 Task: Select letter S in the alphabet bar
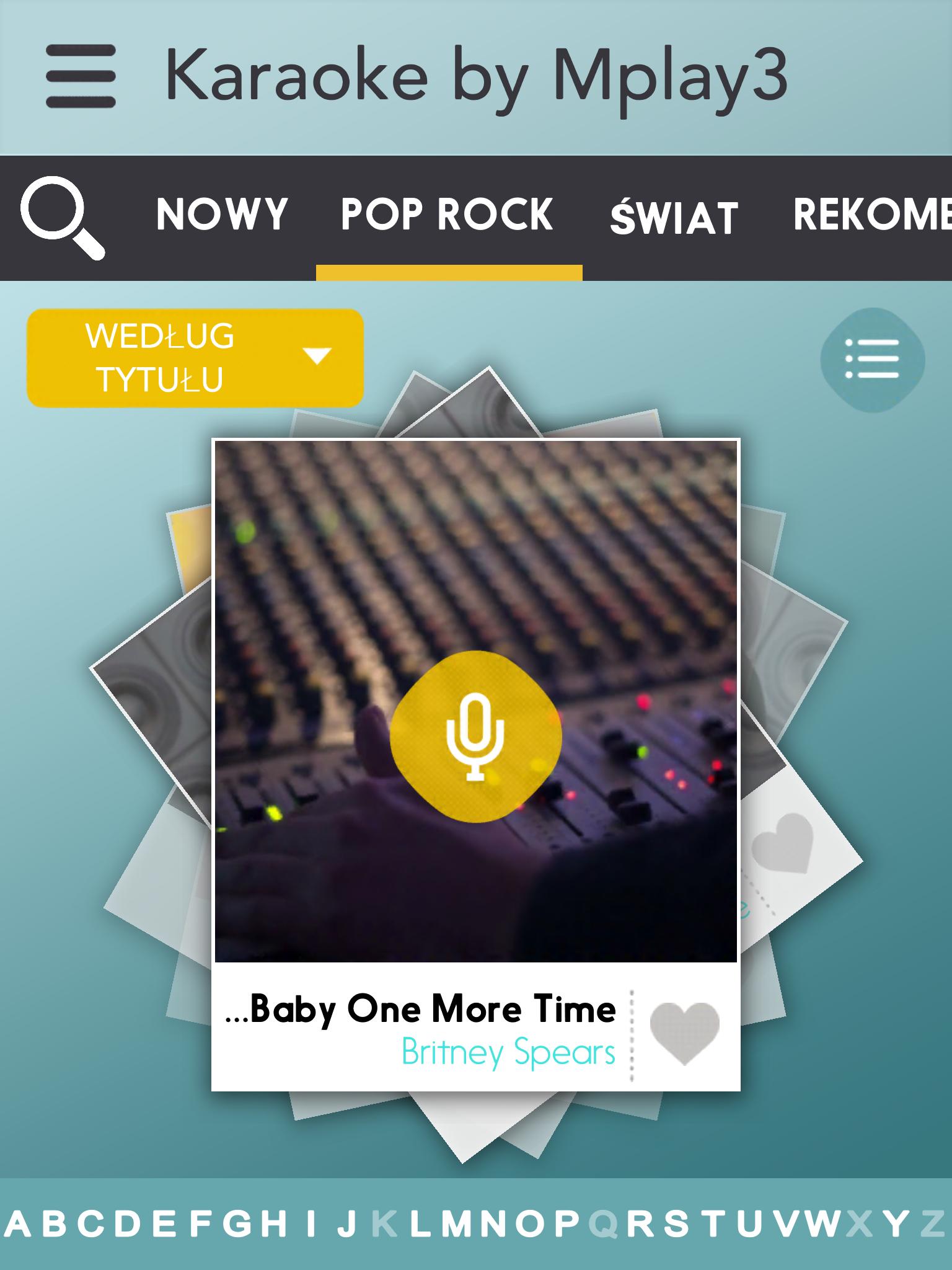click(x=676, y=1224)
